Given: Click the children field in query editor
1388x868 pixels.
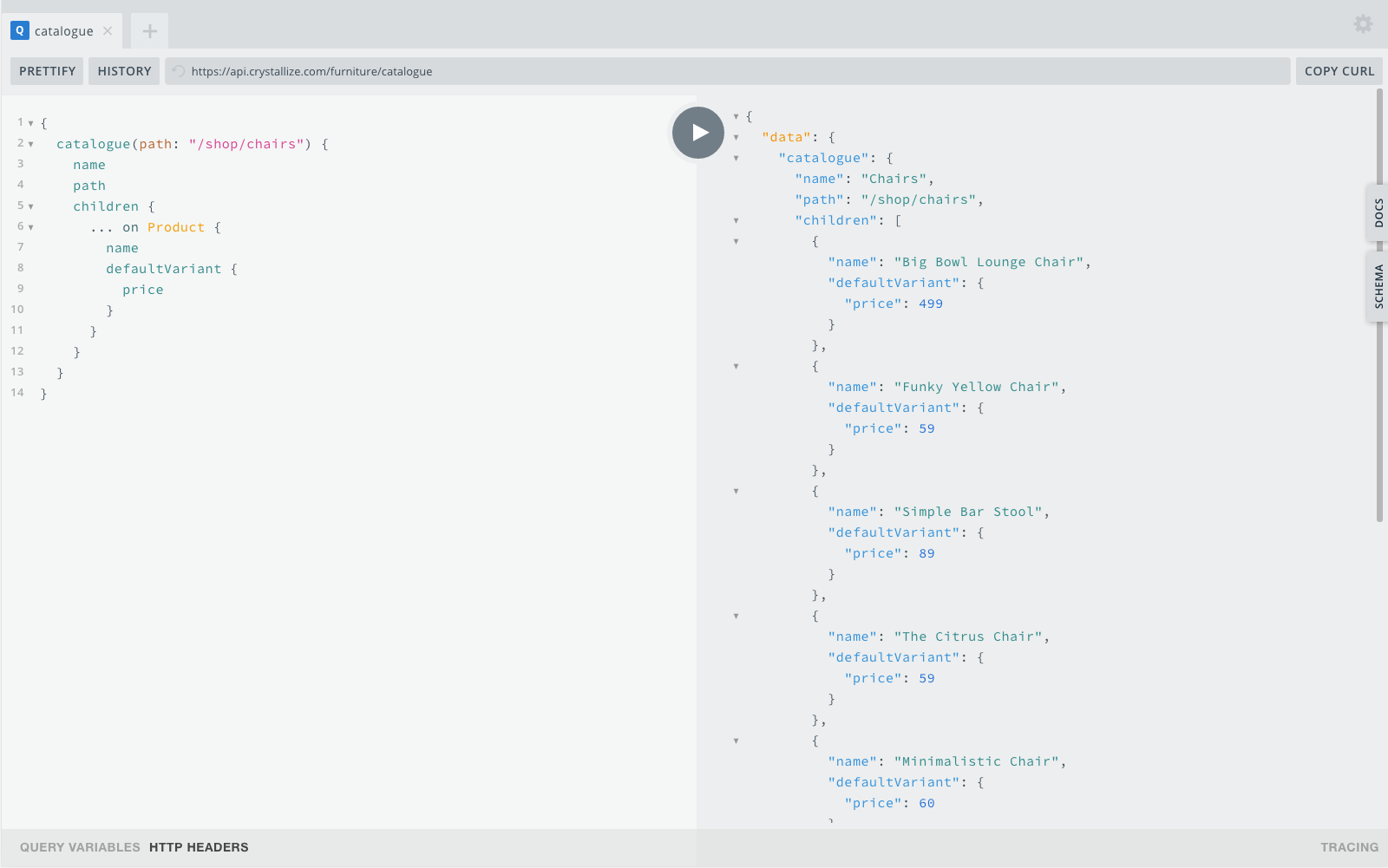Looking at the screenshot, I should click(x=106, y=206).
